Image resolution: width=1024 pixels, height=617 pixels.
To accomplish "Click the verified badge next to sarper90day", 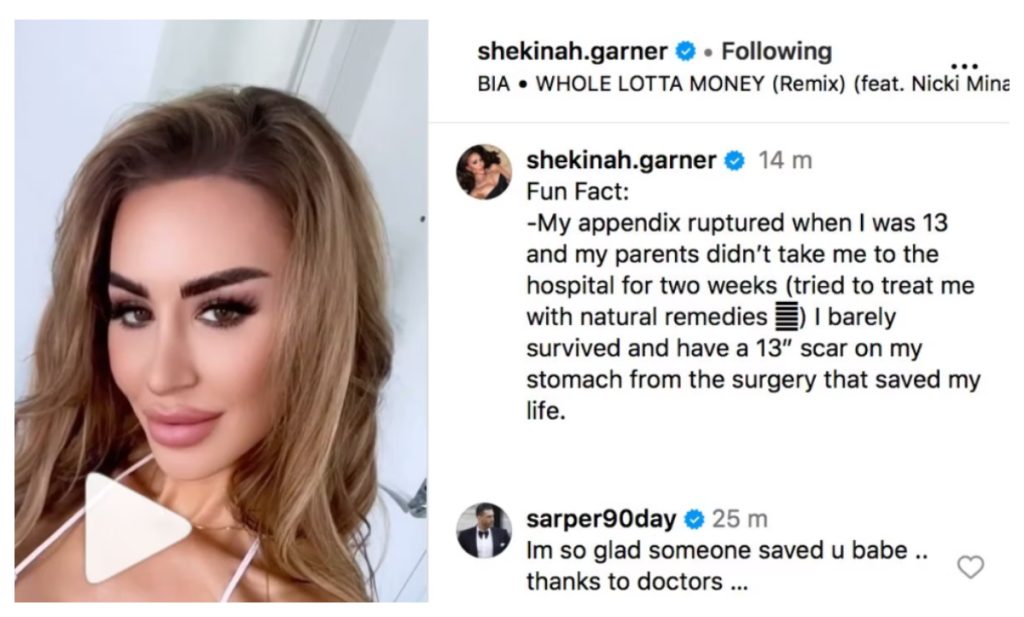I will click(x=694, y=519).
